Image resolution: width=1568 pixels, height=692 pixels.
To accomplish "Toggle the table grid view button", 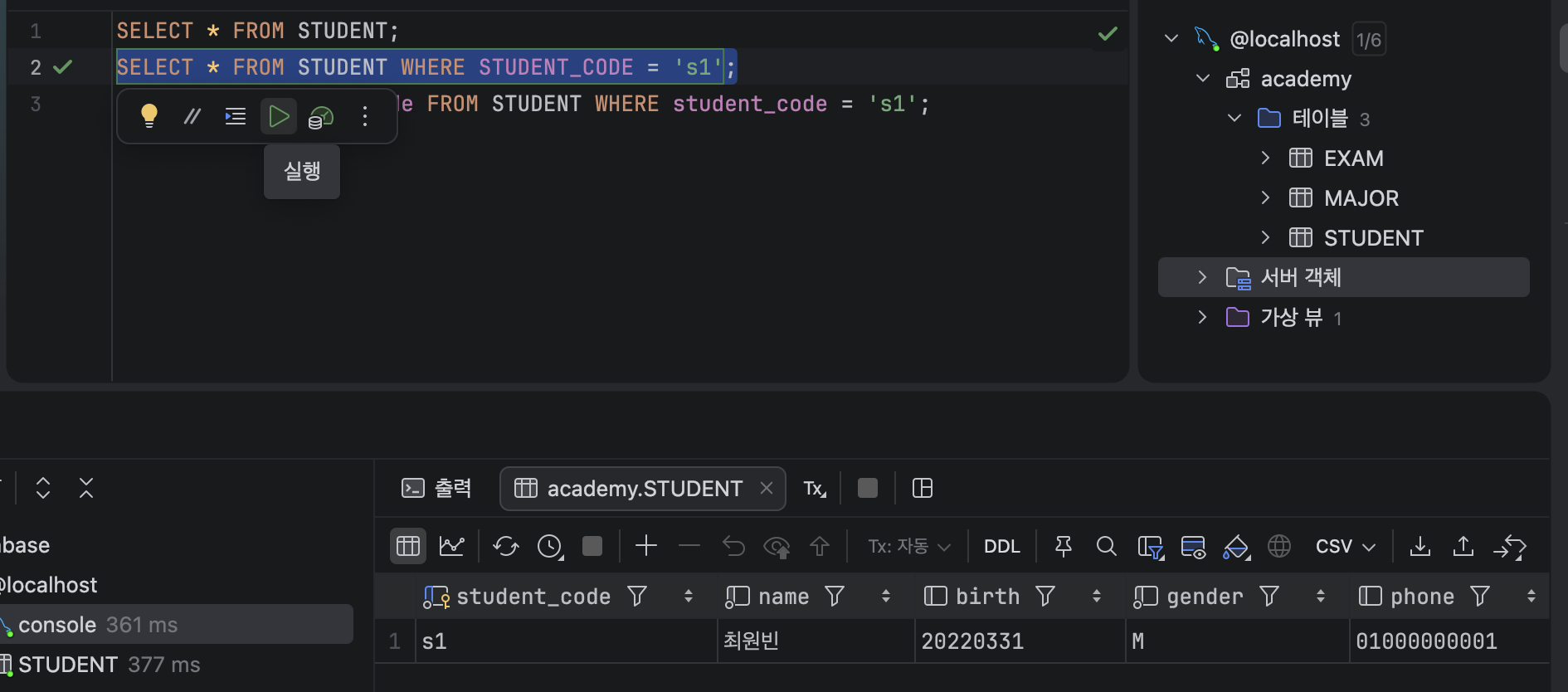I will pyautogui.click(x=408, y=546).
